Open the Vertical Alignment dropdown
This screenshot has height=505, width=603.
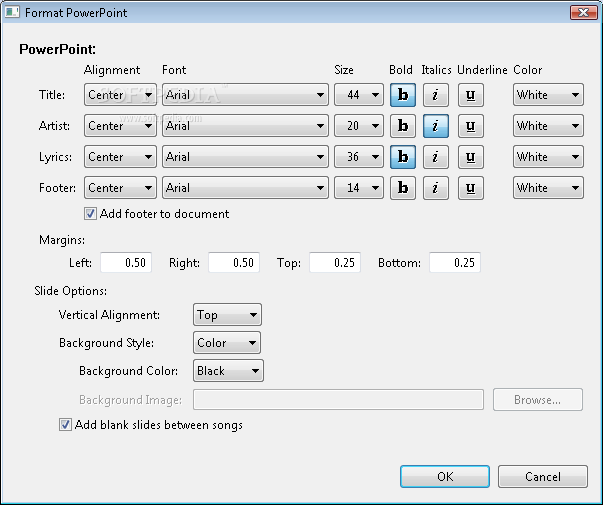coord(227,315)
